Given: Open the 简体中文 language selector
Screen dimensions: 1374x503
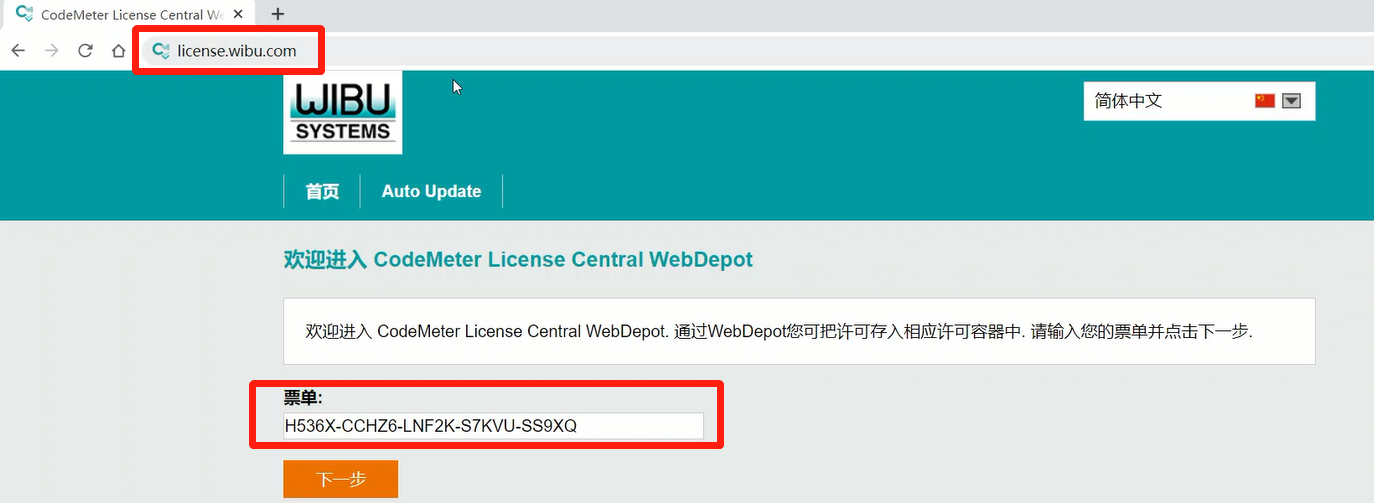Looking at the screenshot, I should pyautogui.click(x=1199, y=101).
